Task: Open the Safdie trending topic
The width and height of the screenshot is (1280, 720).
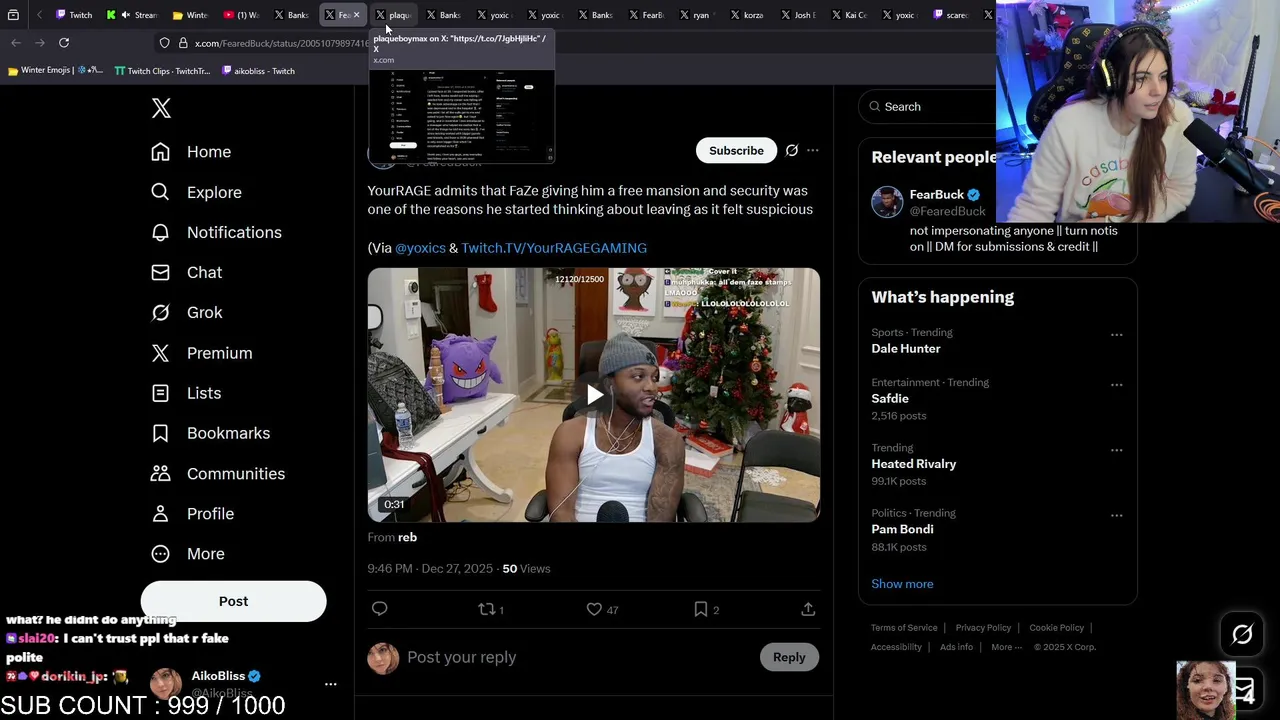Action: click(890, 399)
